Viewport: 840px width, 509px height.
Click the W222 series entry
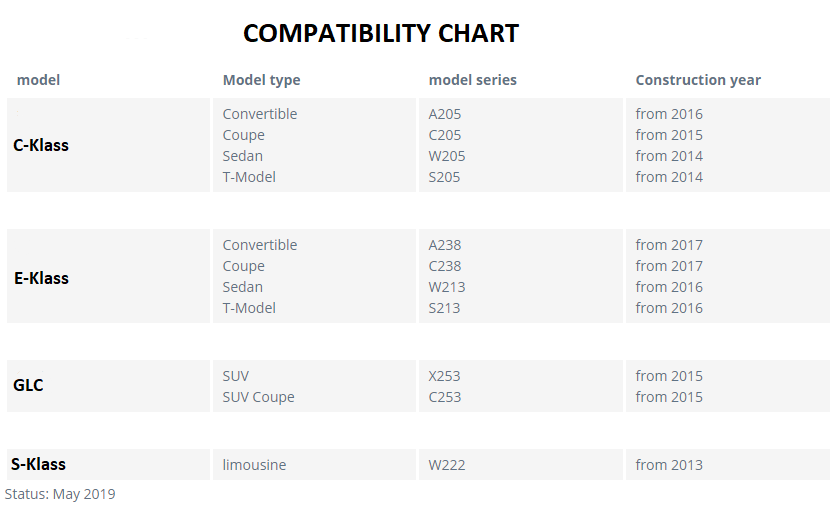coord(447,465)
